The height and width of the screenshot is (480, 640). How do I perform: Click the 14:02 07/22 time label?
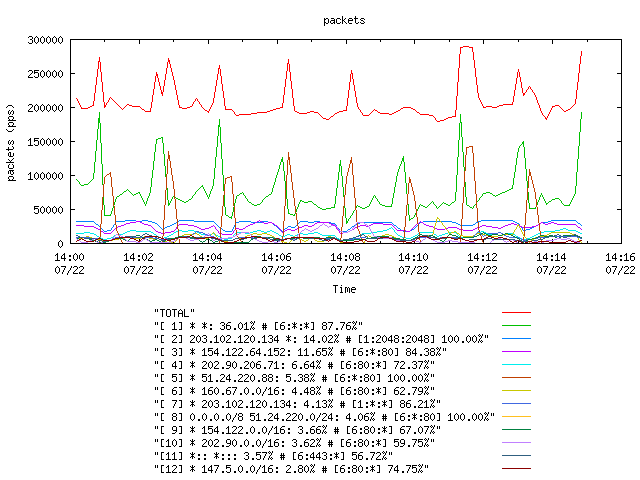click(x=138, y=264)
